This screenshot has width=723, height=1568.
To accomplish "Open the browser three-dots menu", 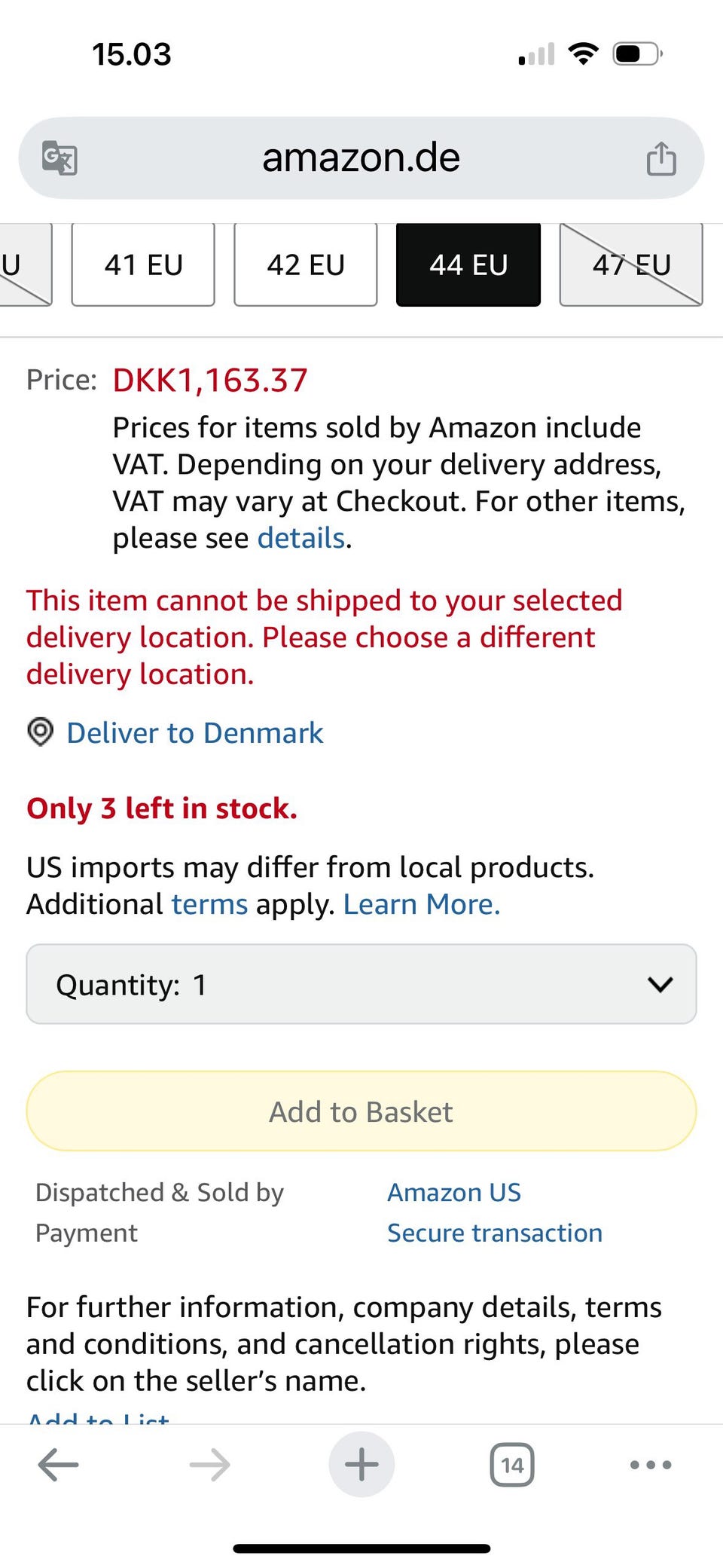I will coord(651,1465).
